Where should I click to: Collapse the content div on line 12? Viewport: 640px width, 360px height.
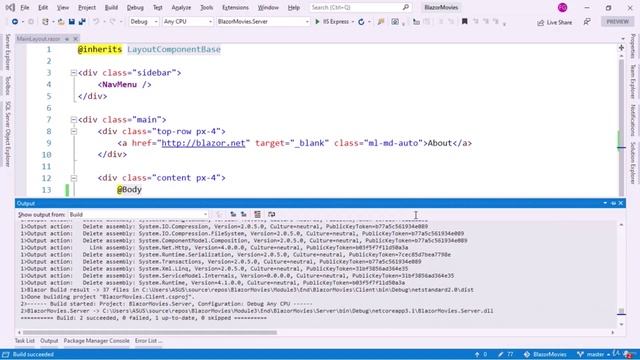(73, 178)
